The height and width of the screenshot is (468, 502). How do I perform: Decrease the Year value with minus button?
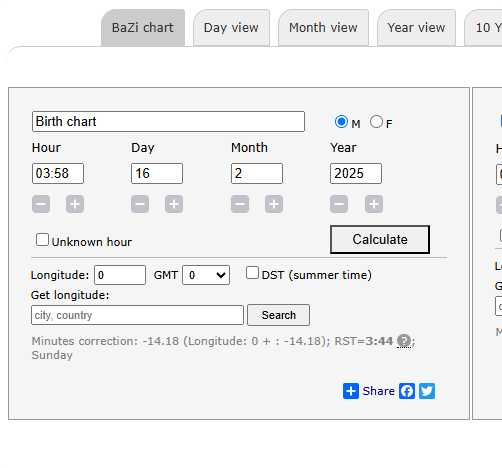tap(339, 204)
